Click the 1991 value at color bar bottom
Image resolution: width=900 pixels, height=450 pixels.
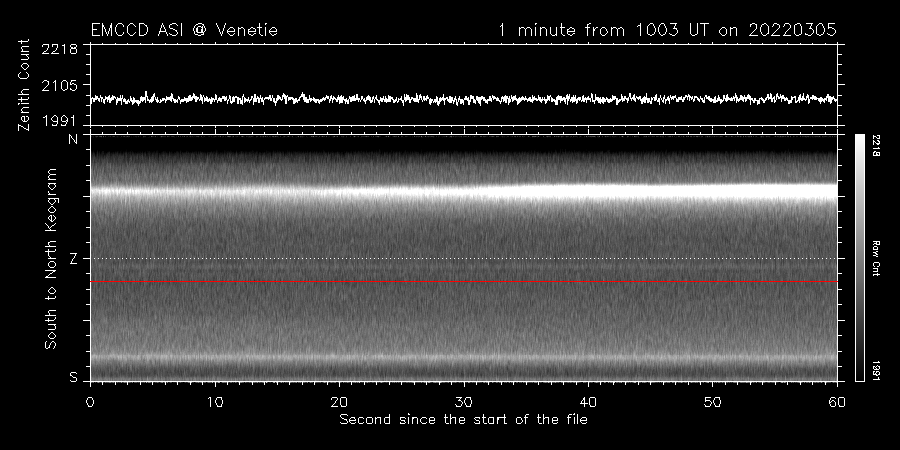click(876, 370)
